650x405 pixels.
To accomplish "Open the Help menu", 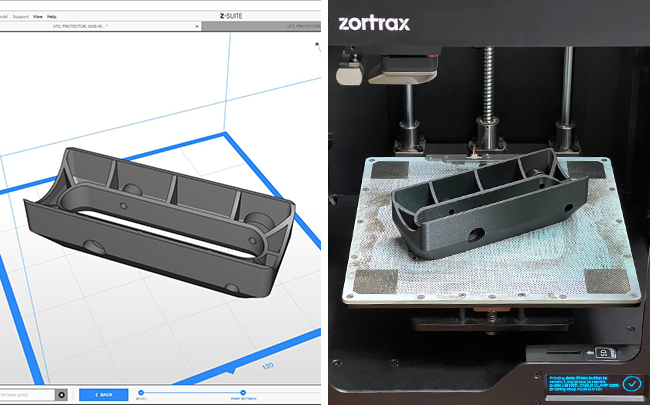I will [51, 17].
